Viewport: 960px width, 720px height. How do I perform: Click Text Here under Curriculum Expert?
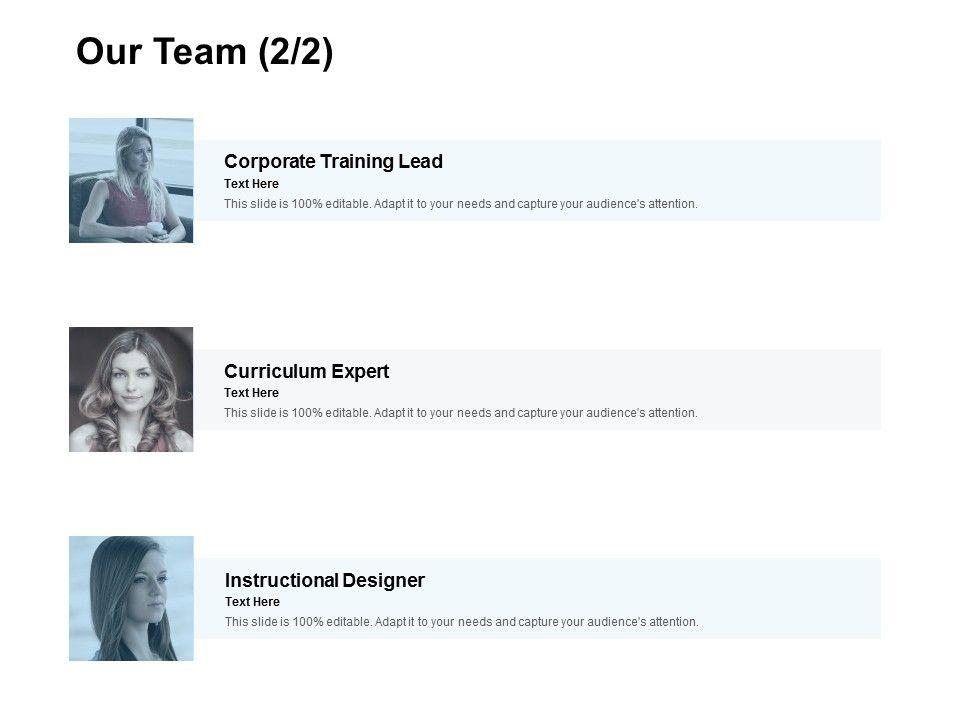(x=251, y=393)
